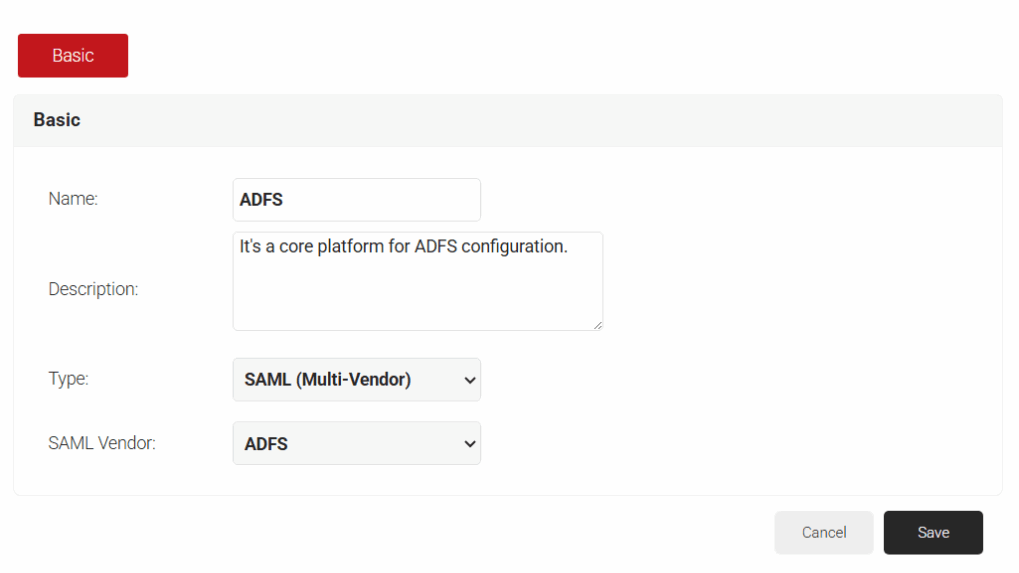Click the red Basic tab button
This screenshot has height=573, width=1019.
(73, 56)
